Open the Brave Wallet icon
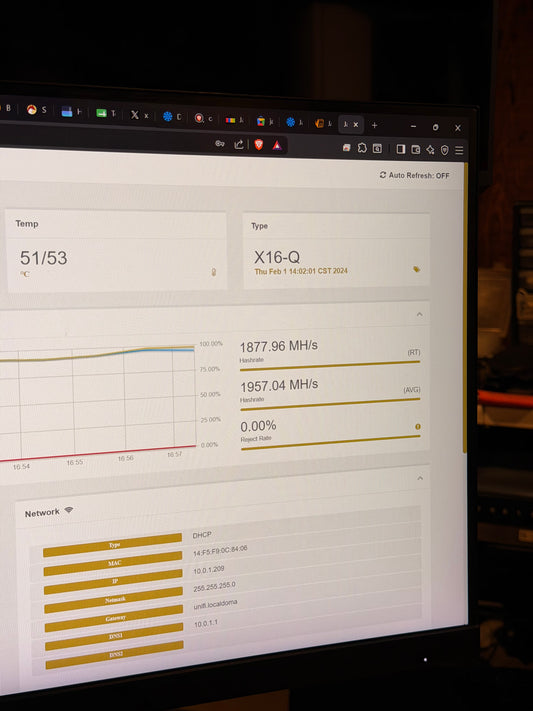Screen dimensions: 533x711 (416, 149)
